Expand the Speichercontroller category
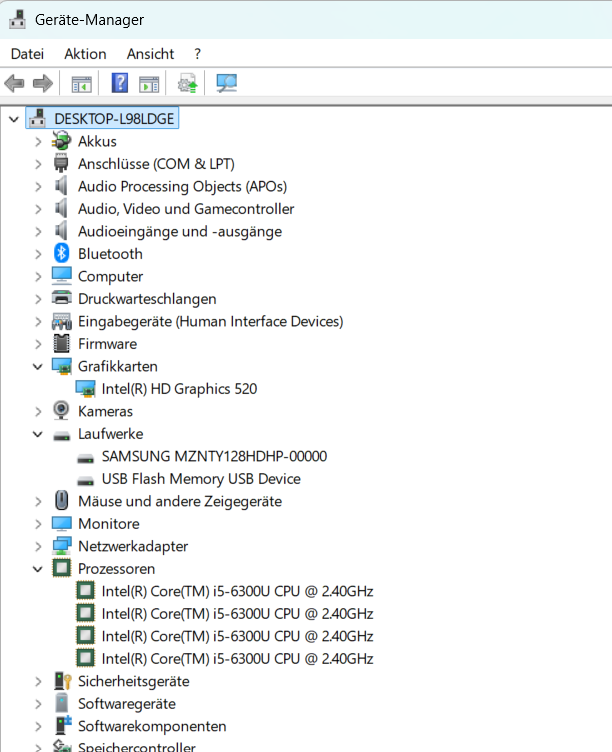 pyautogui.click(x=38, y=747)
